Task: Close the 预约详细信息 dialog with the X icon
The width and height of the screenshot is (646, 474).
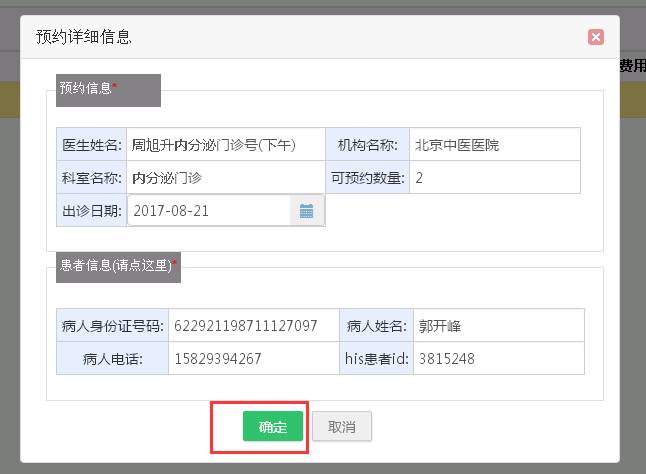Action: (x=596, y=37)
